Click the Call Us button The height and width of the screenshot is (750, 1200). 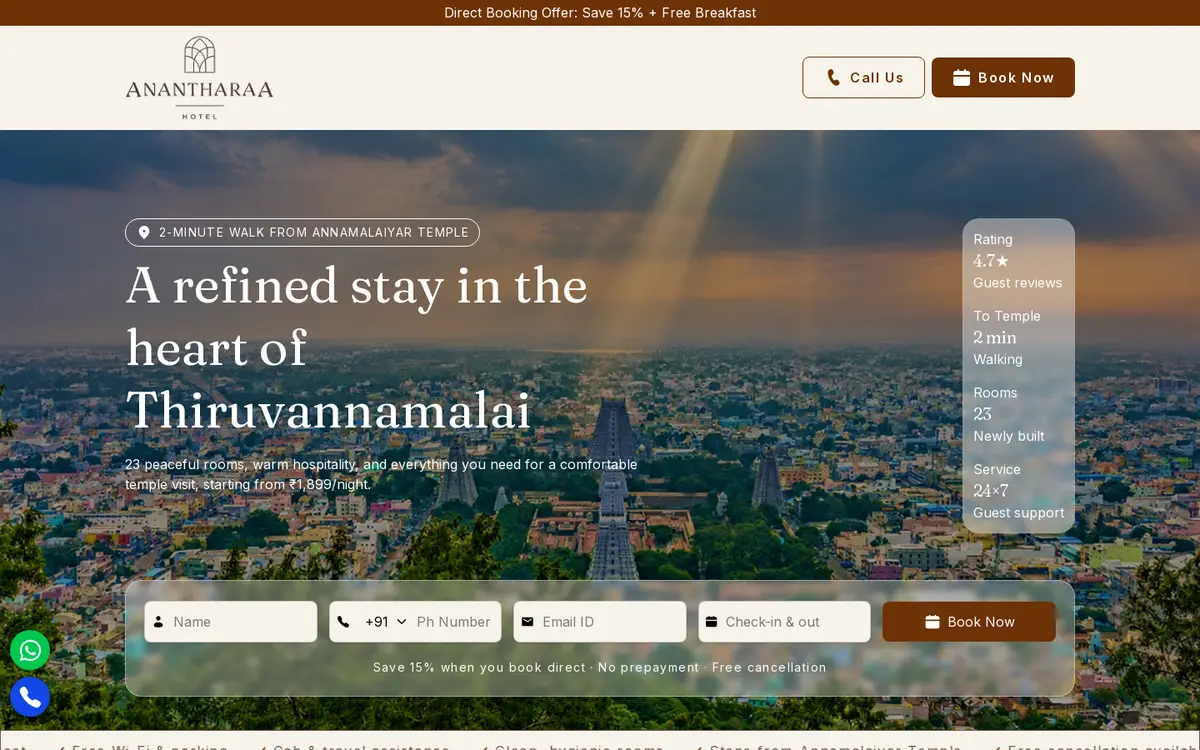(x=863, y=77)
